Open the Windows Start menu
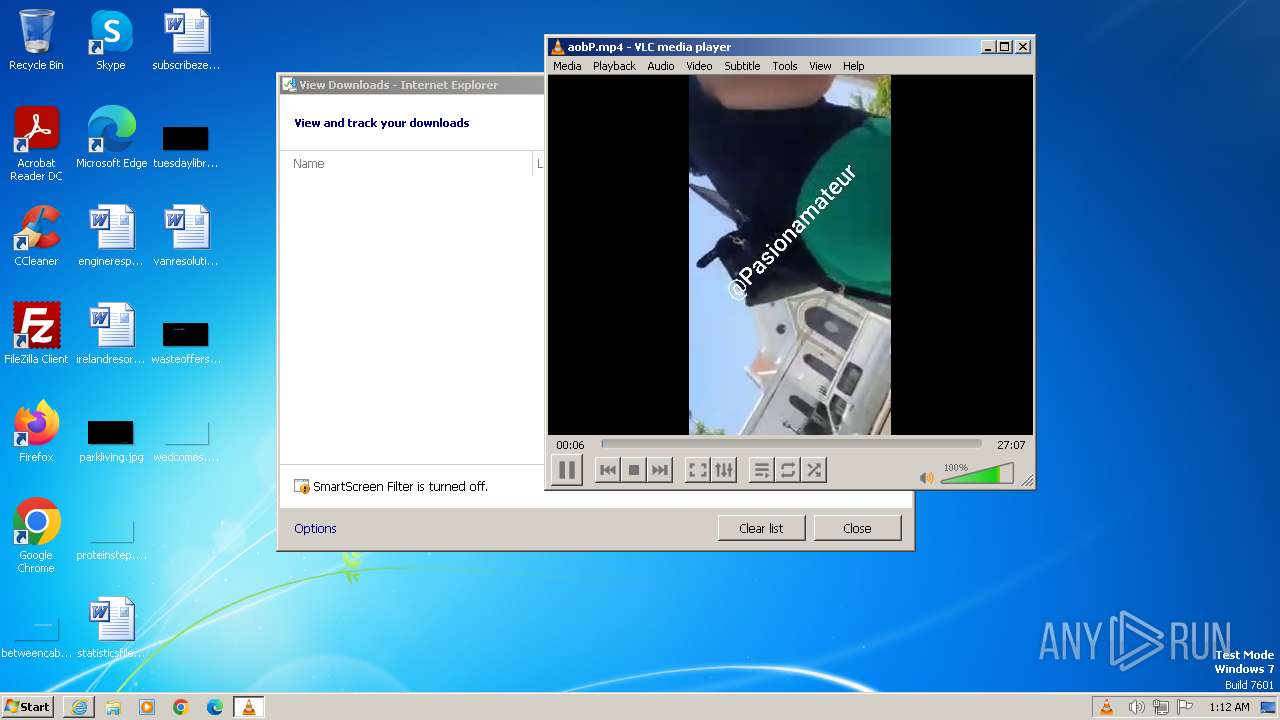Image resolution: width=1280 pixels, height=720 pixels. pos(27,706)
